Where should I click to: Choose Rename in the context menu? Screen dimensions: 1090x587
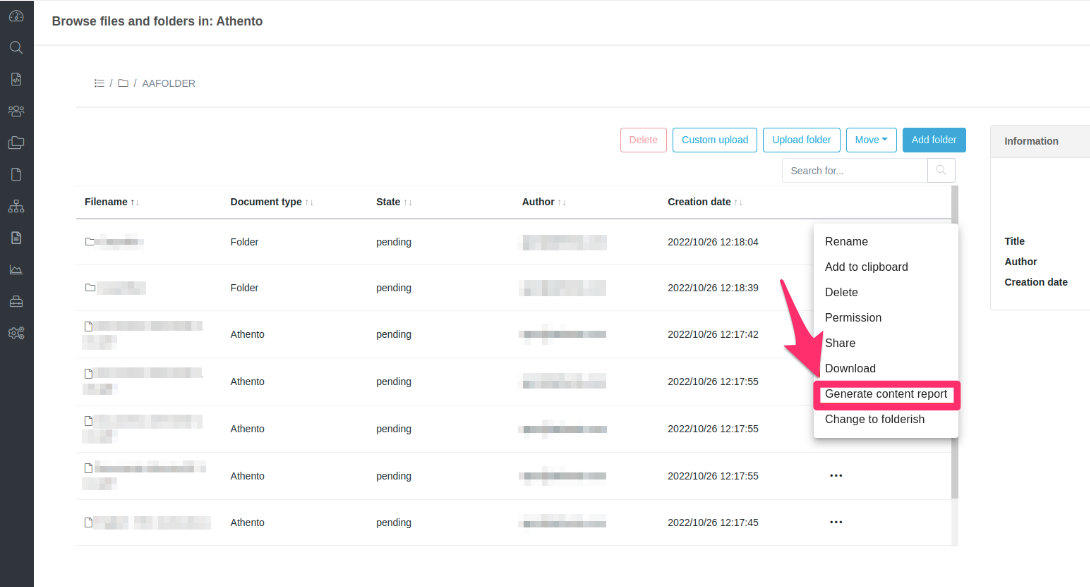[x=846, y=241]
